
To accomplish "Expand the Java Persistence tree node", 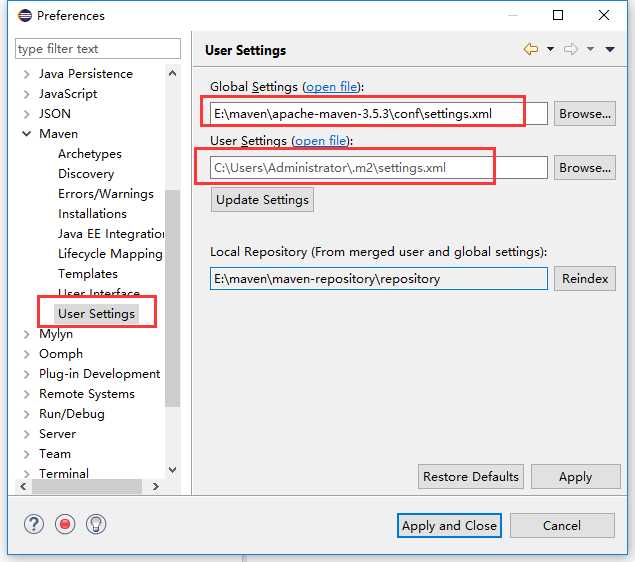I will (x=26, y=74).
